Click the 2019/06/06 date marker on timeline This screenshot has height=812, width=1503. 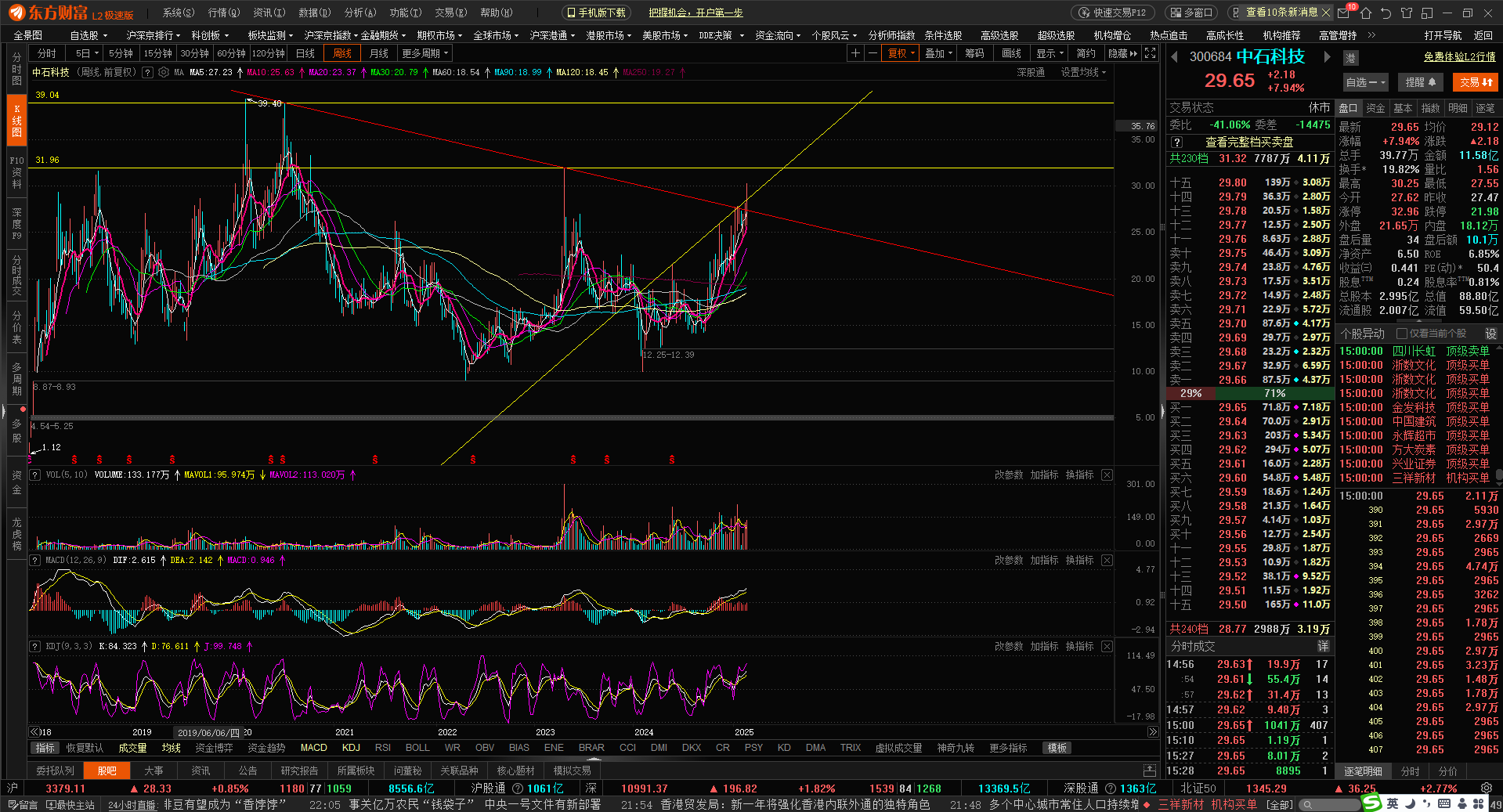[208, 733]
